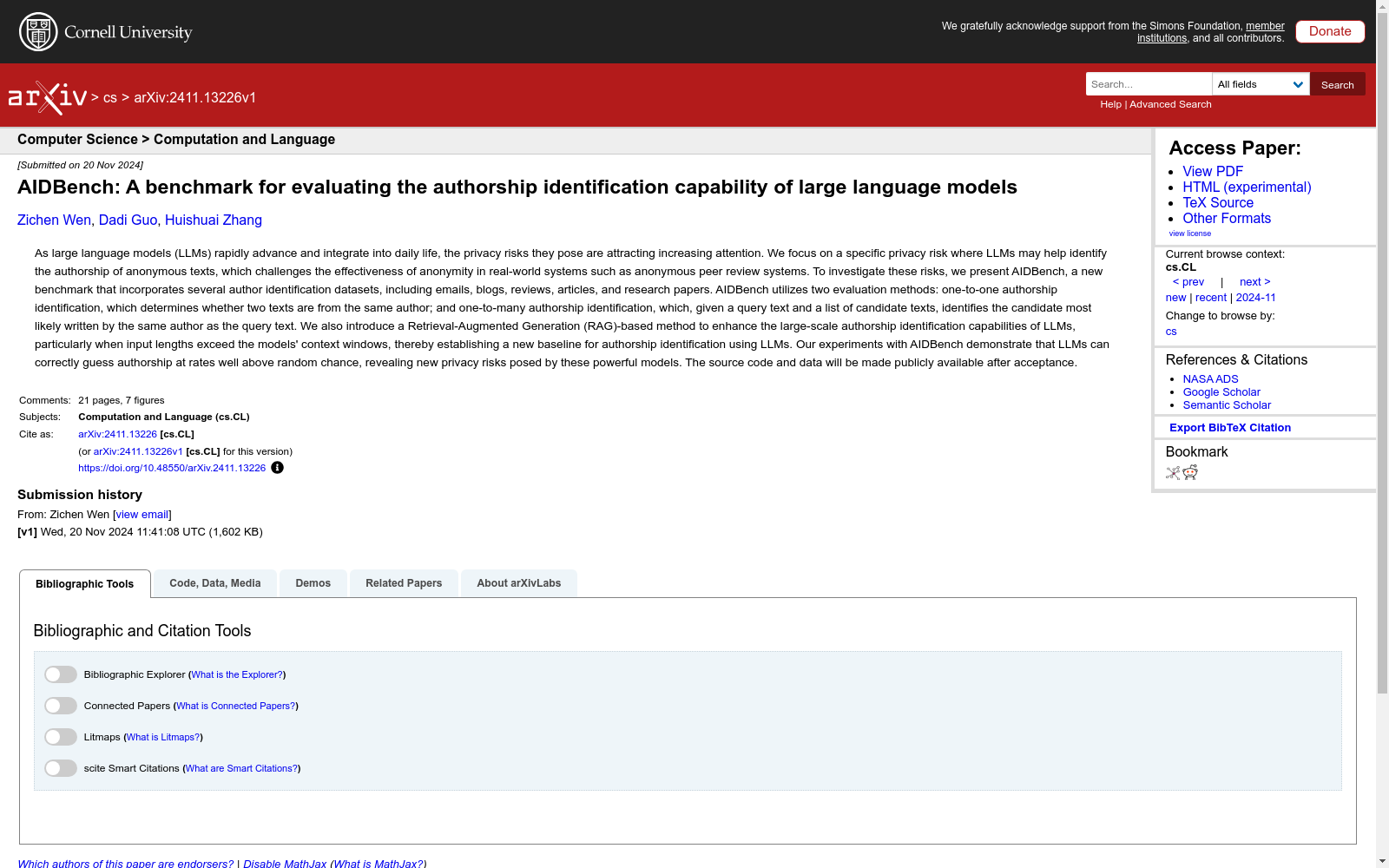Click the Help link under search
Image resolution: width=1389 pixels, height=868 pixels.
tap(1111, 104)
